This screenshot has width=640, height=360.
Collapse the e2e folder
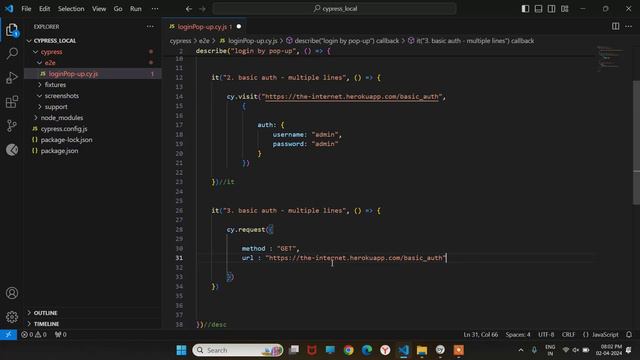(40, 63)
